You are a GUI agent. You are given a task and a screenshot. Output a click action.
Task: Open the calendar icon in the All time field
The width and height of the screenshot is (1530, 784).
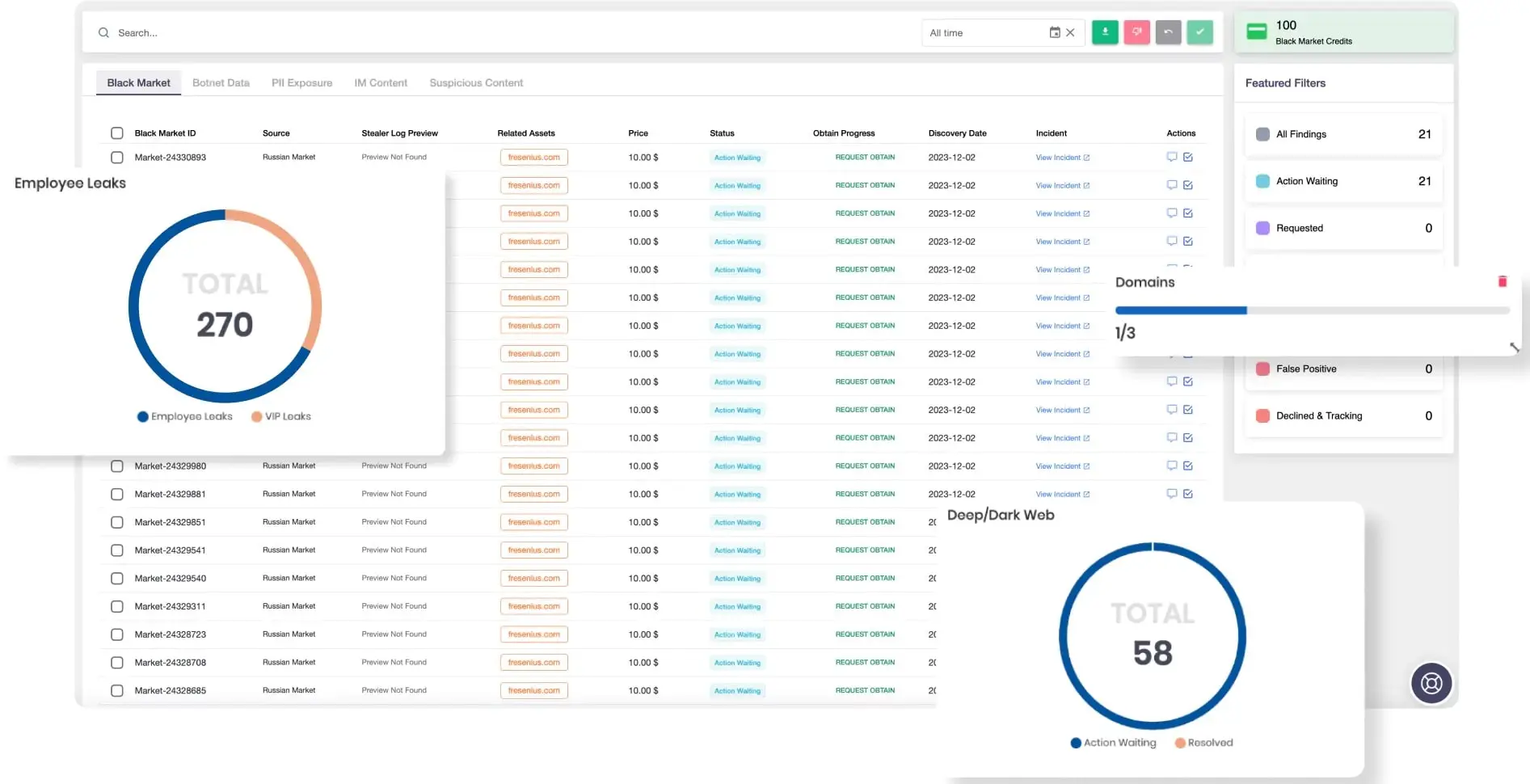point(1055,33)
